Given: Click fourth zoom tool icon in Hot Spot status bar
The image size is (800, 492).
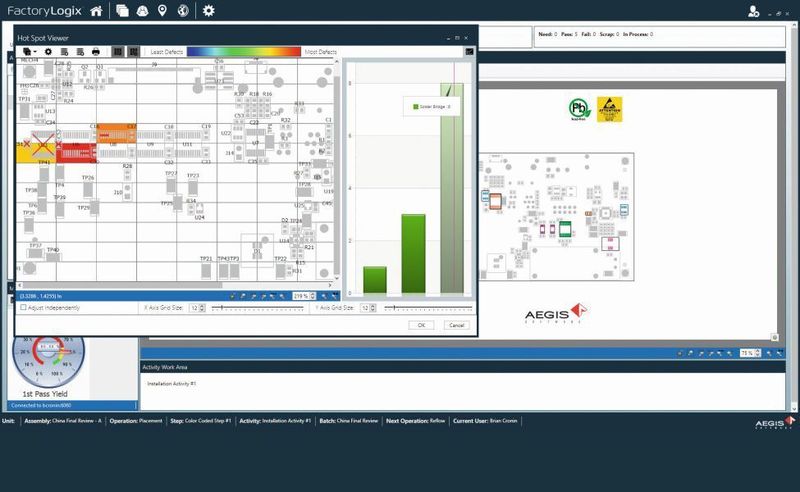Looking at the screenshot, I should pos(263,296).
